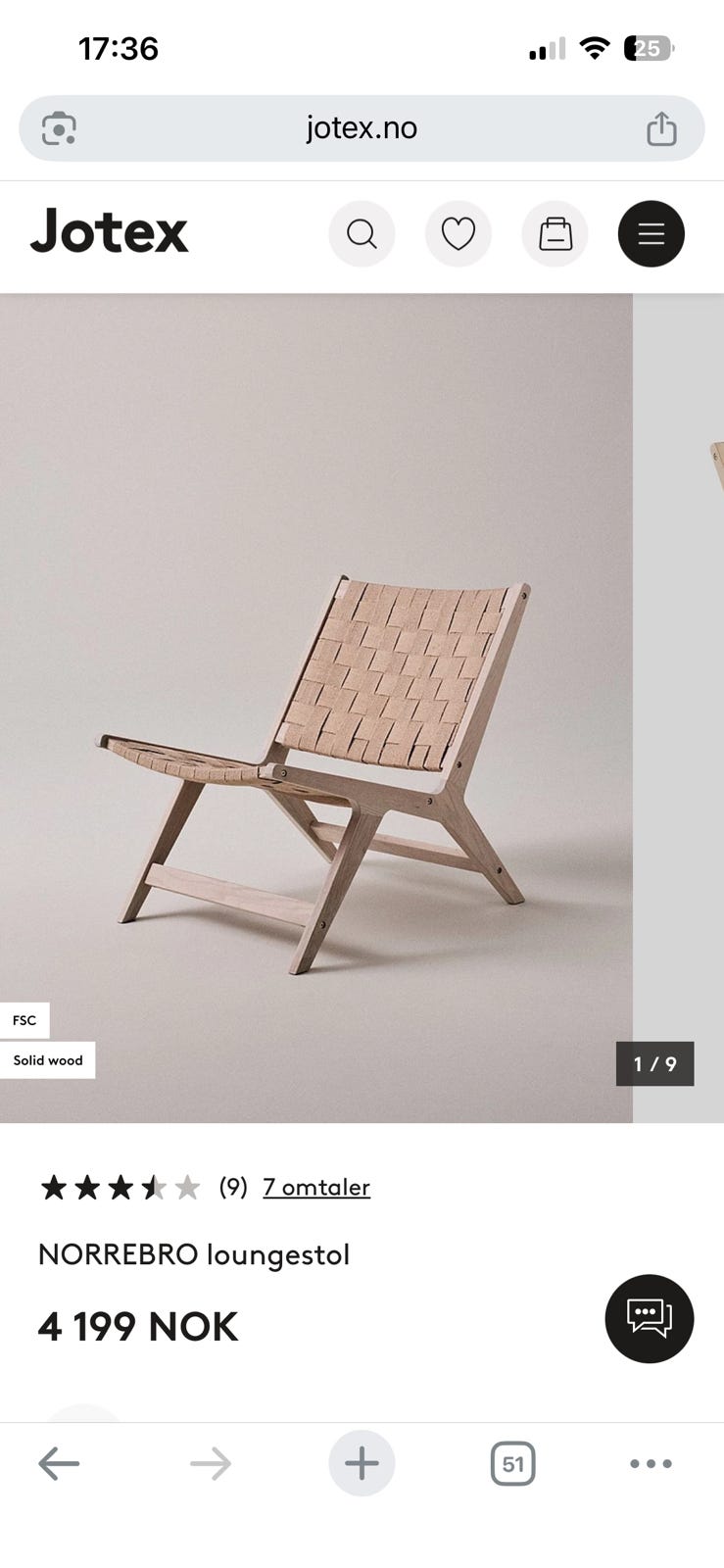Tap the 1 / 9 image counter
This screenshot has height=1568, width=724.
(x=655, y=1063)
